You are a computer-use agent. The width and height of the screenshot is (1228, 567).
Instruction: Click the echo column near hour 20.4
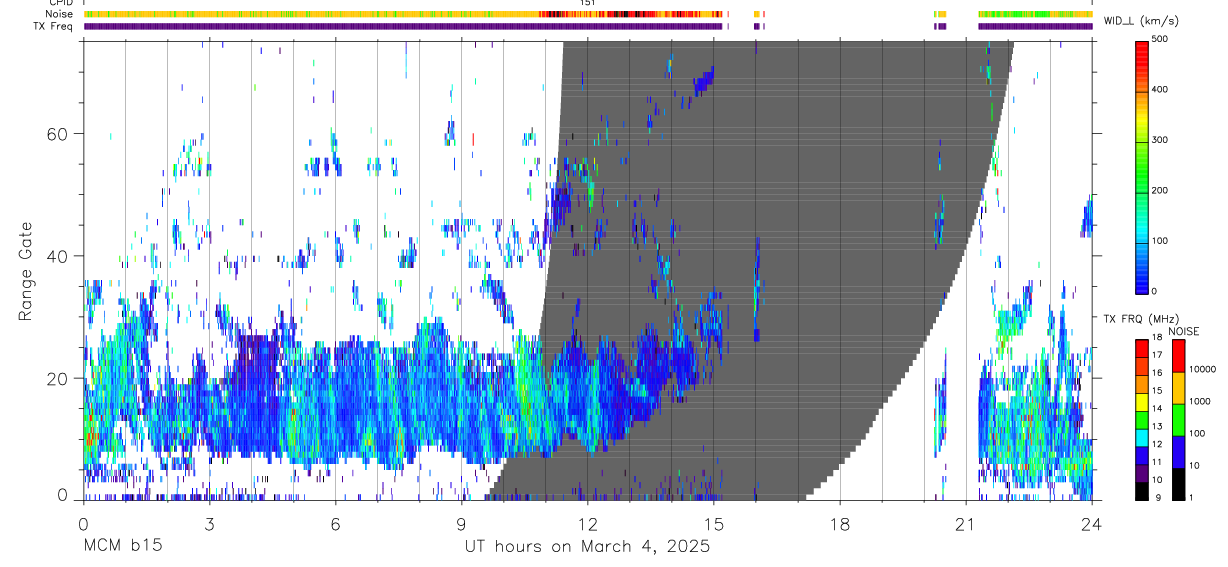[940, 414]
